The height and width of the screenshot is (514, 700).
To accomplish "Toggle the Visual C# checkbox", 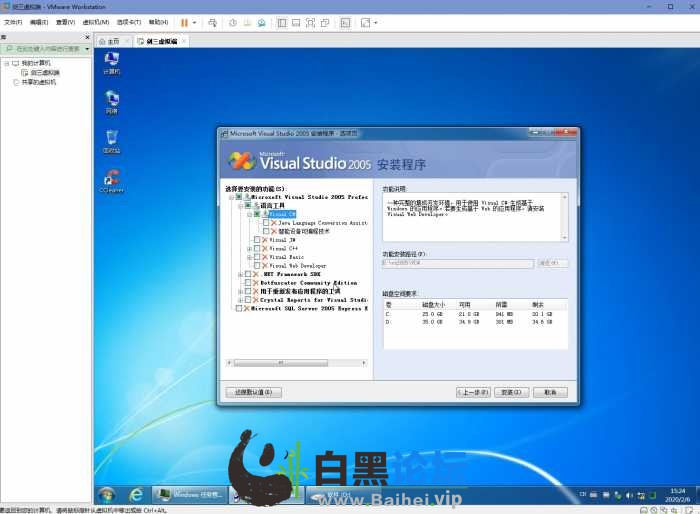I will [257, 214].
